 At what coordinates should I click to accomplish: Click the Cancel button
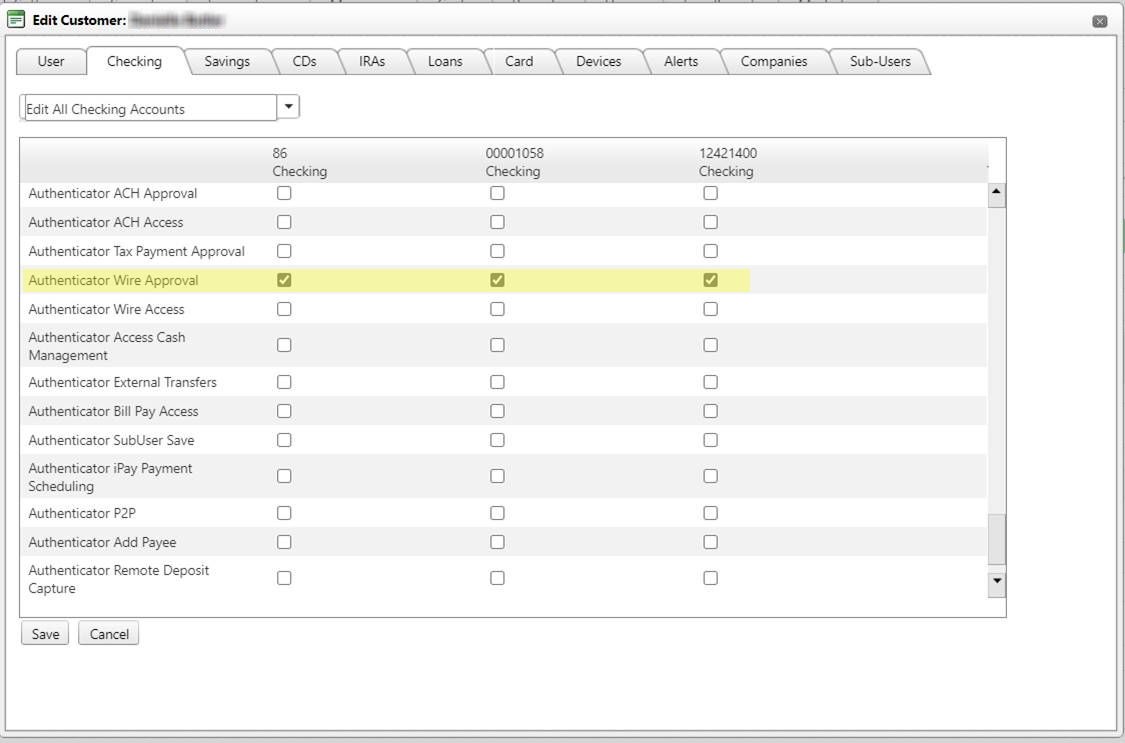click(x=109, y=634)
